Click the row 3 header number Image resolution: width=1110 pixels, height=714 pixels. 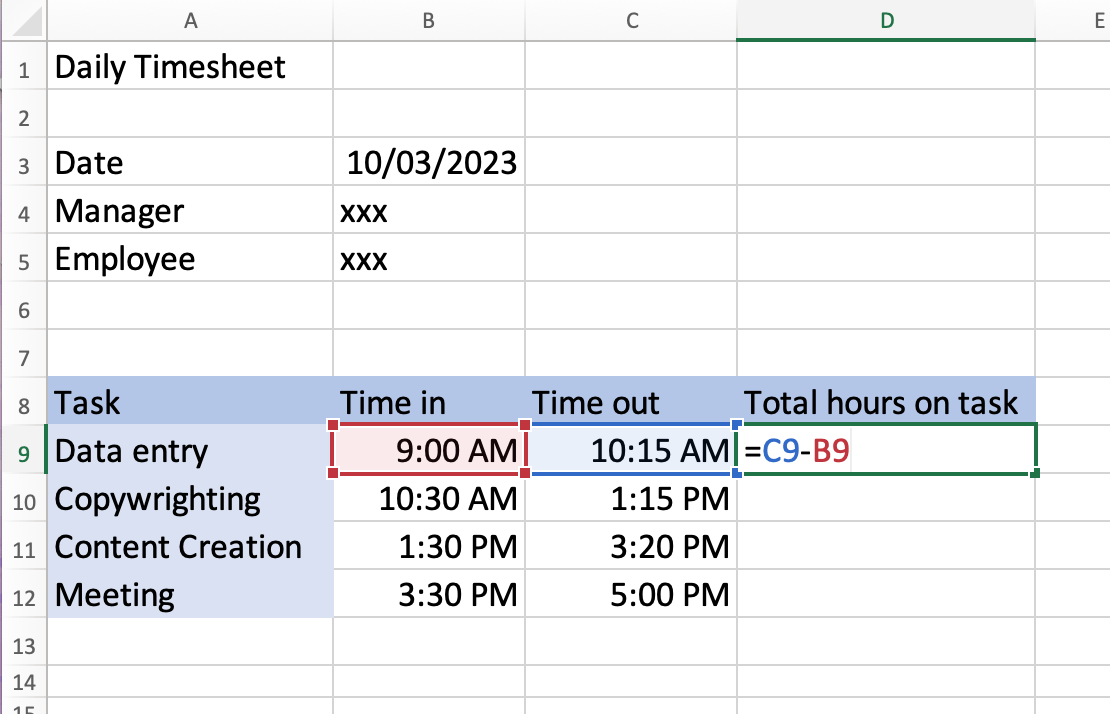pos(24,164)
